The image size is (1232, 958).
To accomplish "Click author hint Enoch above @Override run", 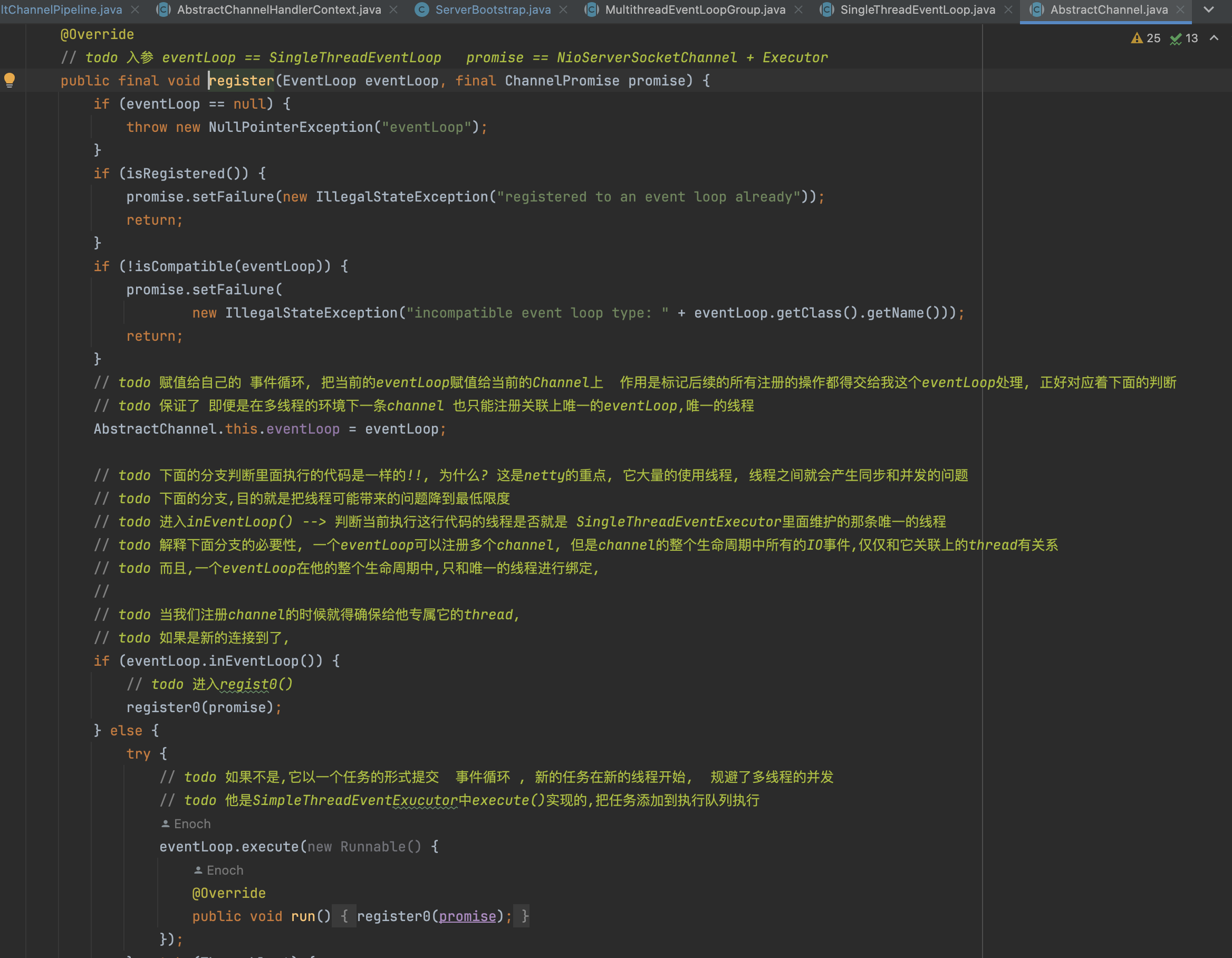I will coord(219,870).
